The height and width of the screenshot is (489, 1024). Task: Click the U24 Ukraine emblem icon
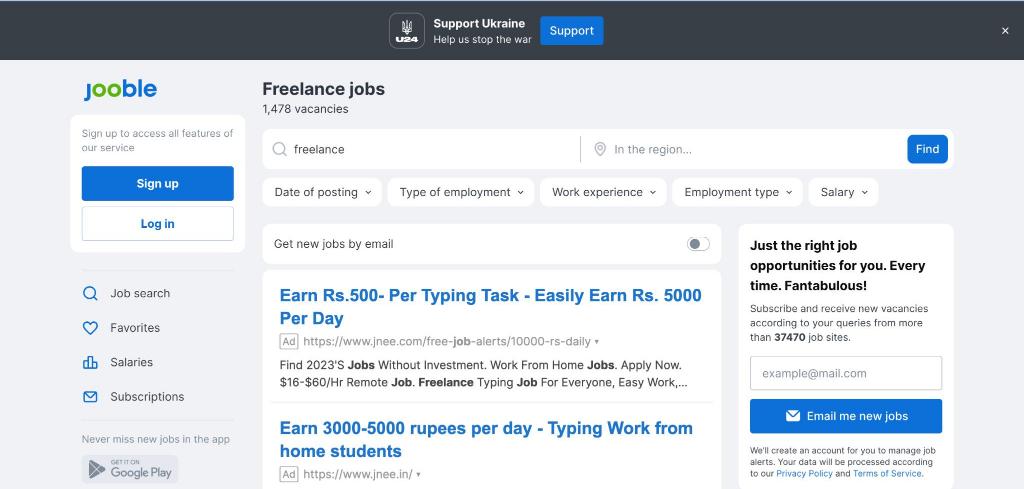point(407,31)
